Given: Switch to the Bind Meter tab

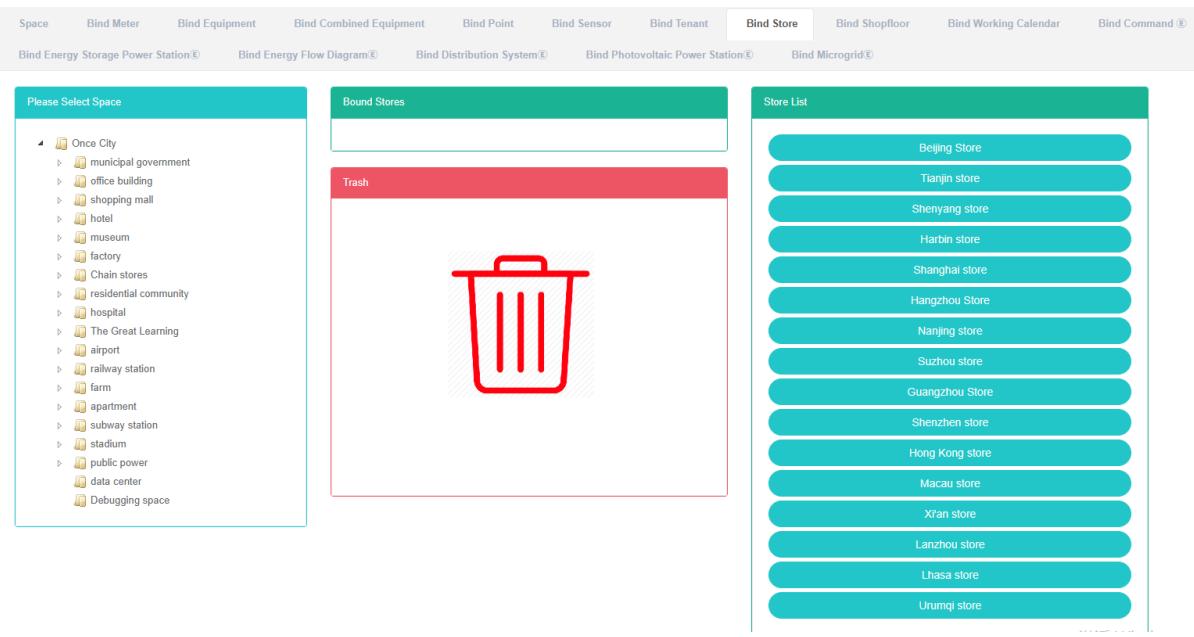Looking at the screenshot, I should pyautogui.click(x=113, y=23).
